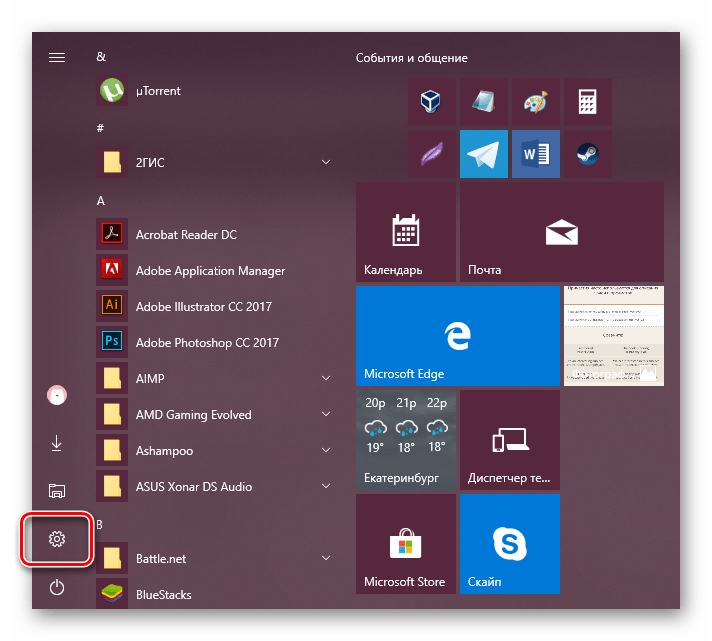Launch BlueStacks from the app list

click(213, 594)
